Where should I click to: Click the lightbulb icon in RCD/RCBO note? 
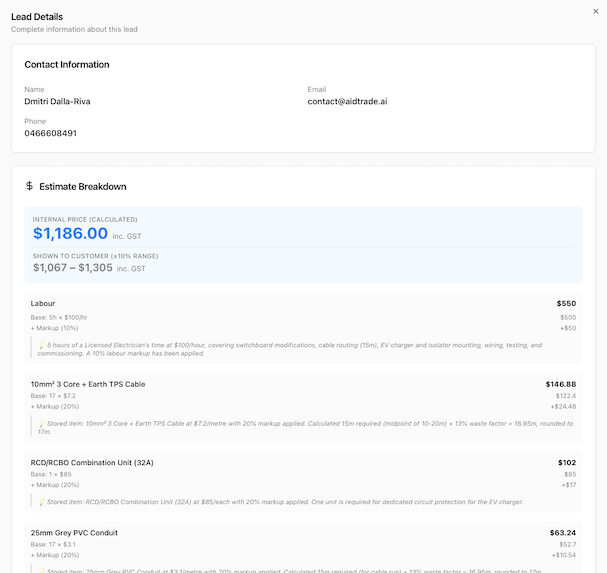click(42, 501)
